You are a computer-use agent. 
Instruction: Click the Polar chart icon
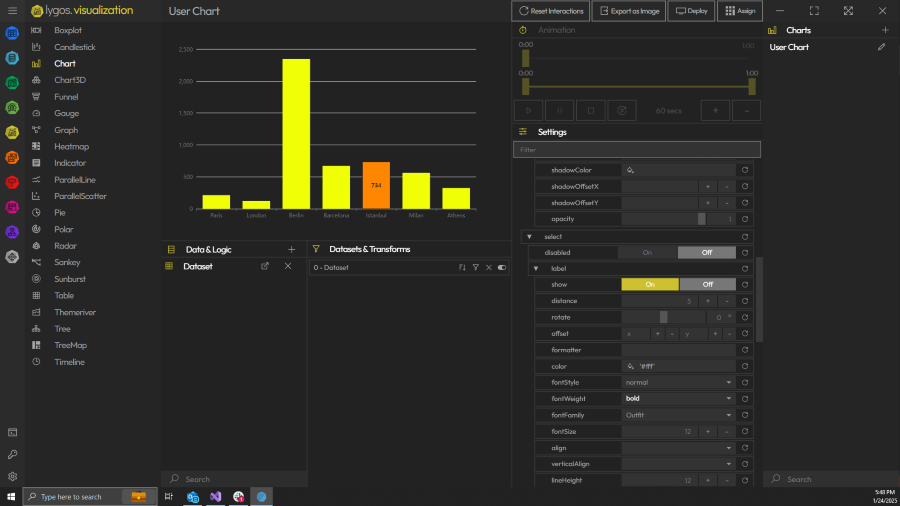36,229
